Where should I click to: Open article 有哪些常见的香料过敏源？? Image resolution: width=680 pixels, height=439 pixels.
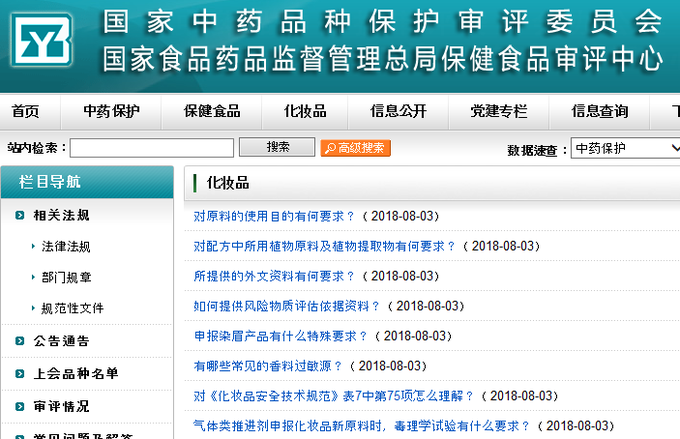point(268,366)
